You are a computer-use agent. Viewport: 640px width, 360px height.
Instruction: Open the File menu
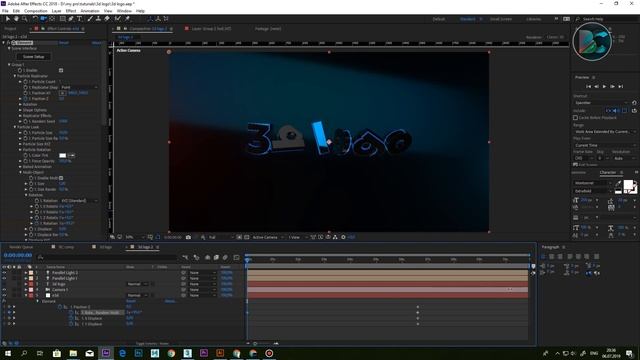click(5, 11)
